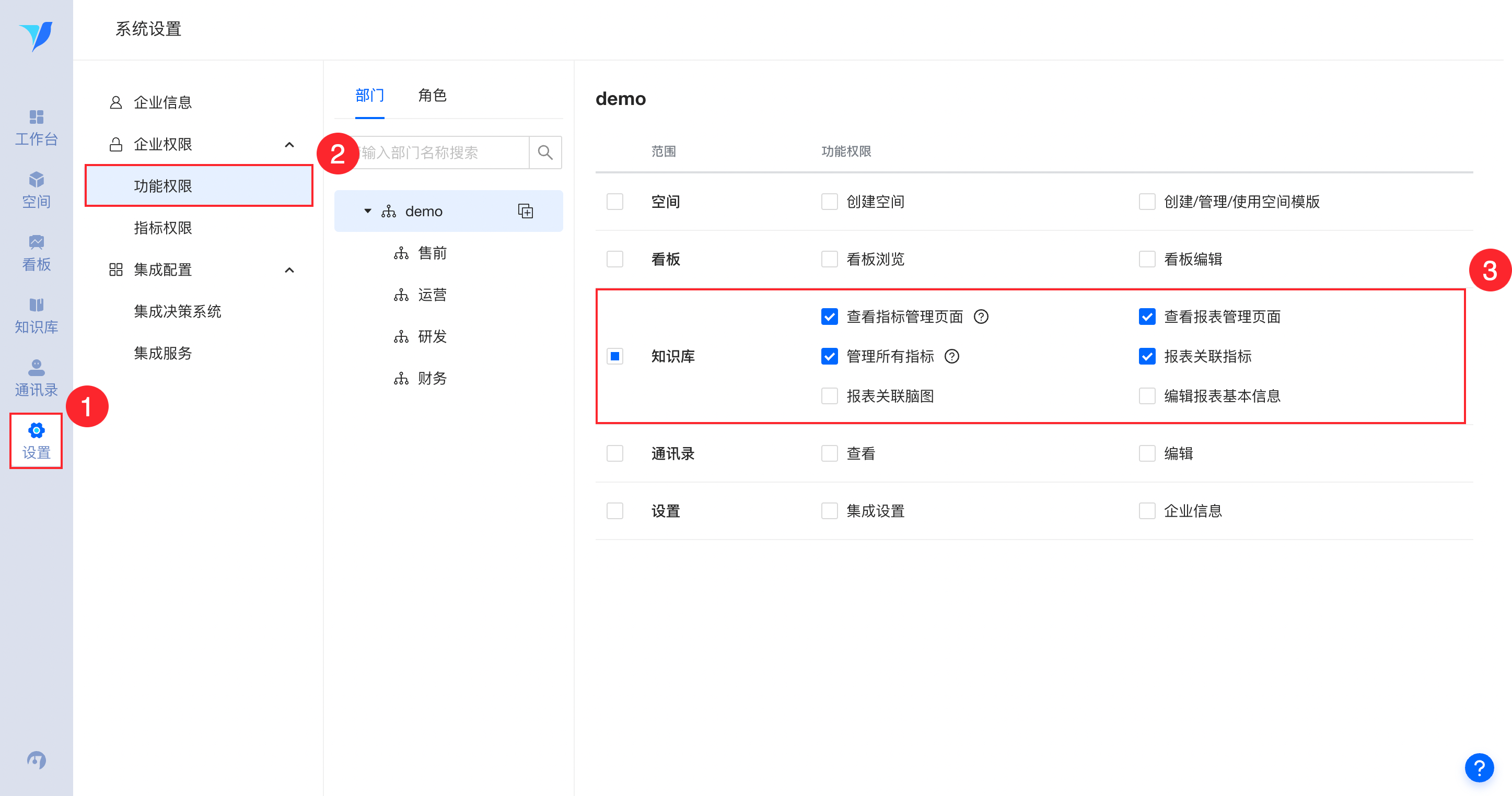This screenshot has height=796, width=1512.
Task: Click the add sub-department icon beside demo
Action: [525, 210]
